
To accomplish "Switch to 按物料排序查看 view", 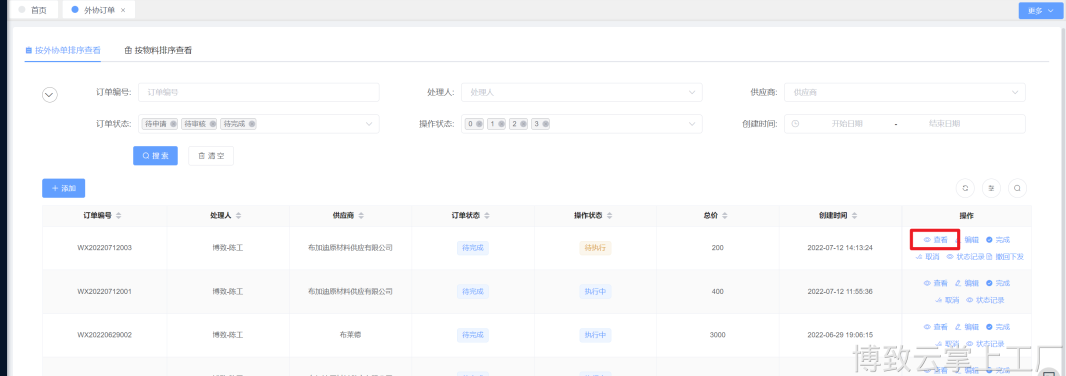I will [x=158, y=50].
